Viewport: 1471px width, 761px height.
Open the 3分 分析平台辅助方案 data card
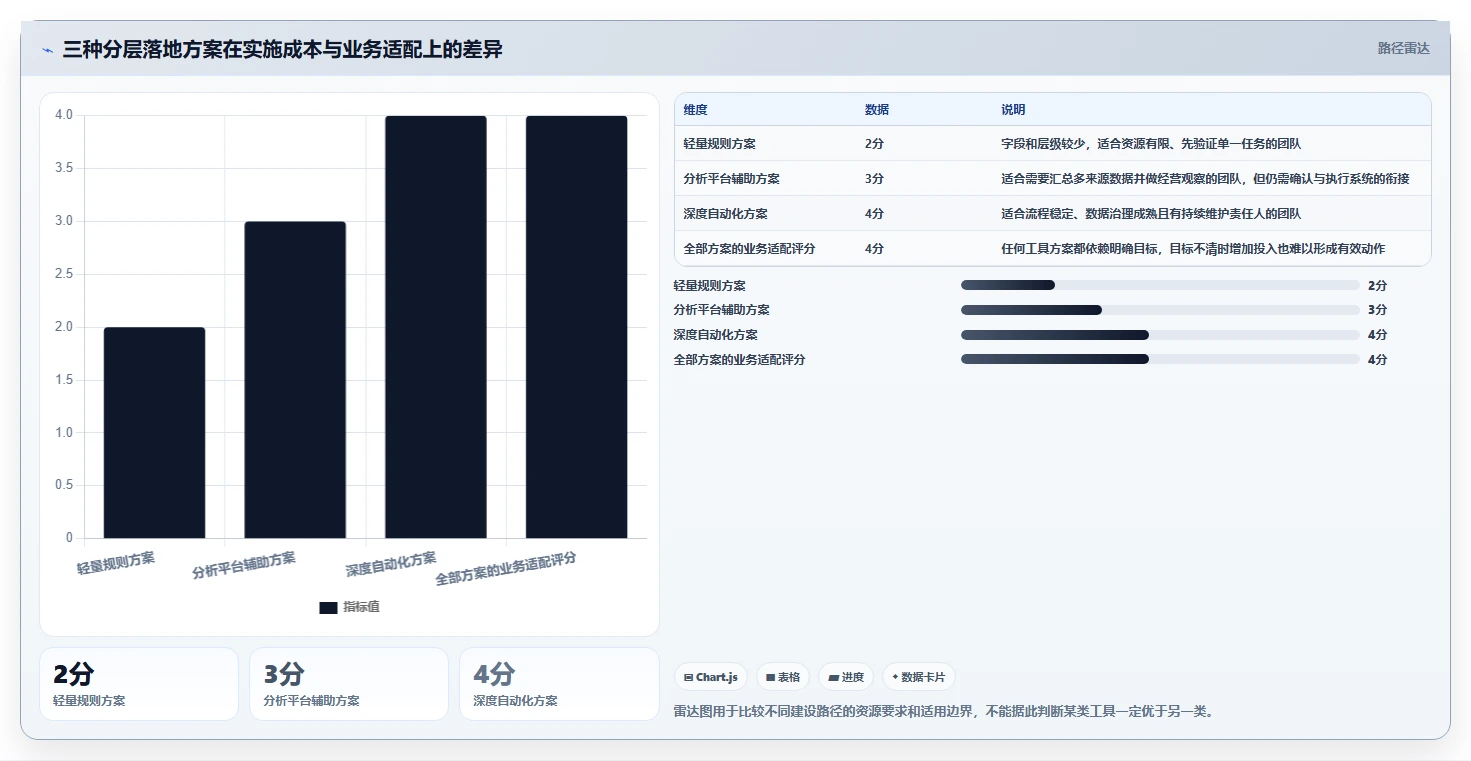(x=349, y=684)
